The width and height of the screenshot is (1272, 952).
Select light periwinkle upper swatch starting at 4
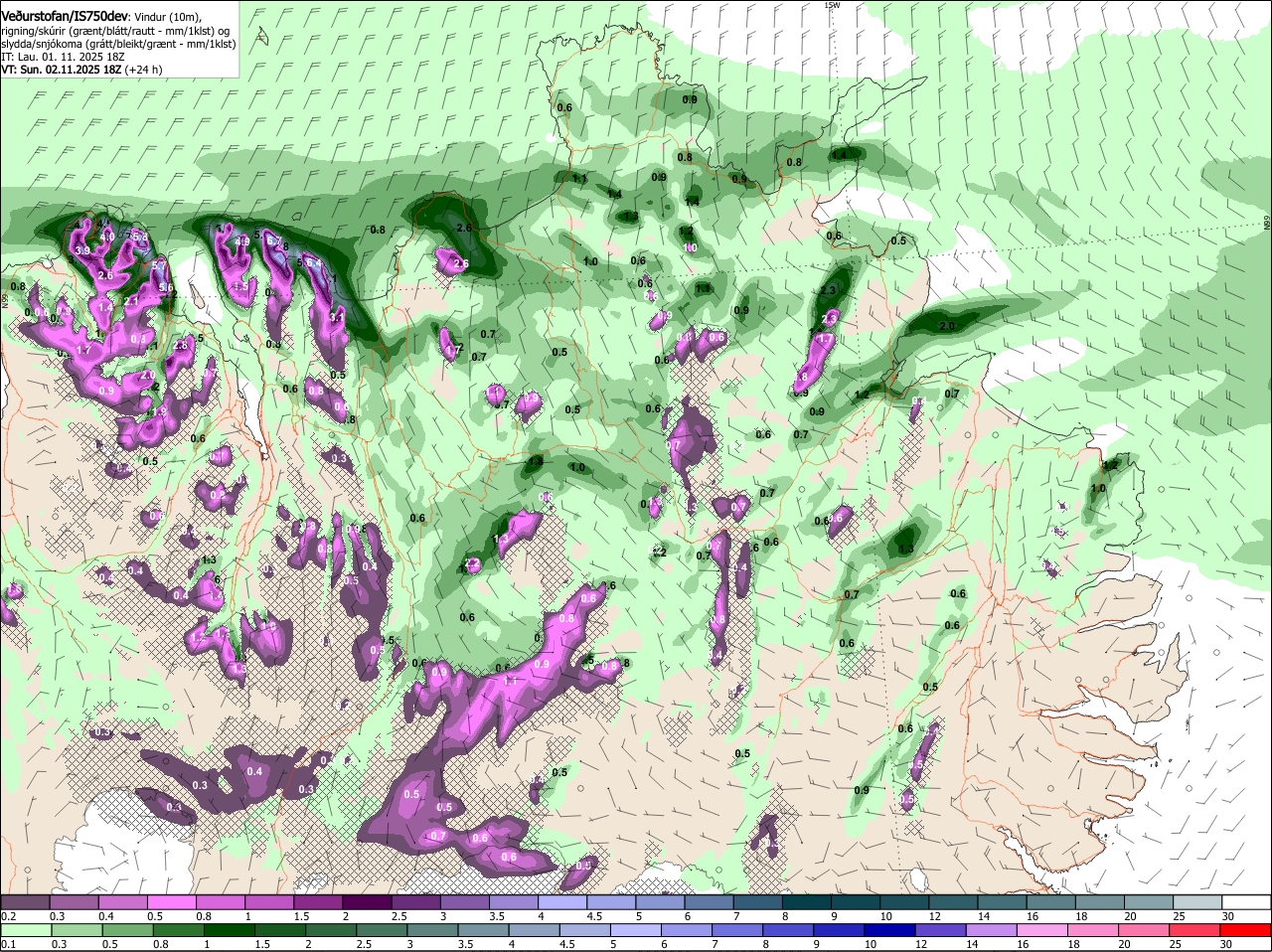click(562, 901)
